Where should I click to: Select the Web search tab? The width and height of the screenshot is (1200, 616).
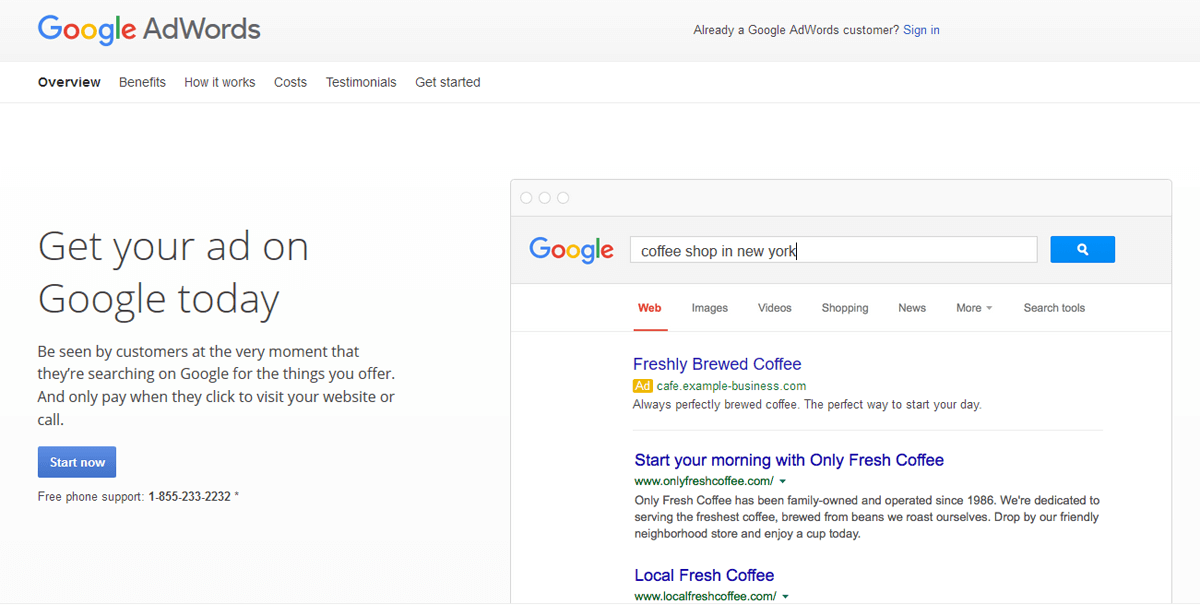pos(650,308)
